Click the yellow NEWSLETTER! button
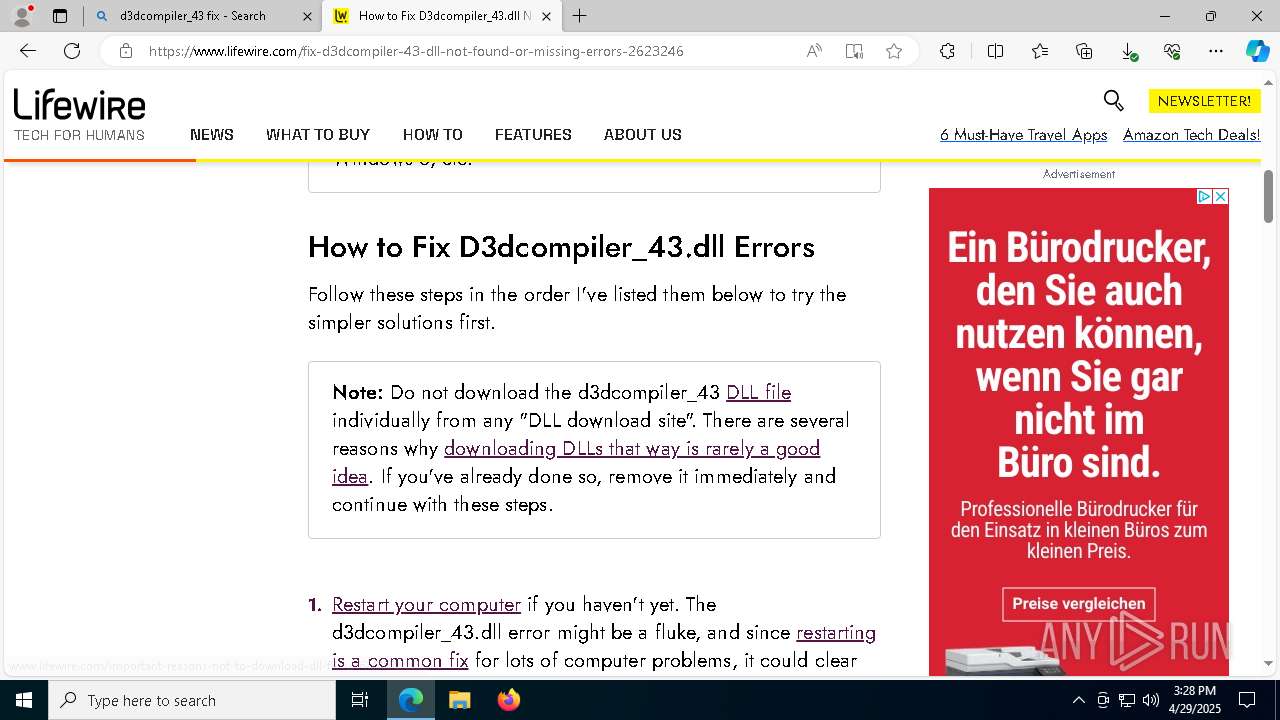The image size is (1280, 720). pyautogui.click(x=1204, y=101)
